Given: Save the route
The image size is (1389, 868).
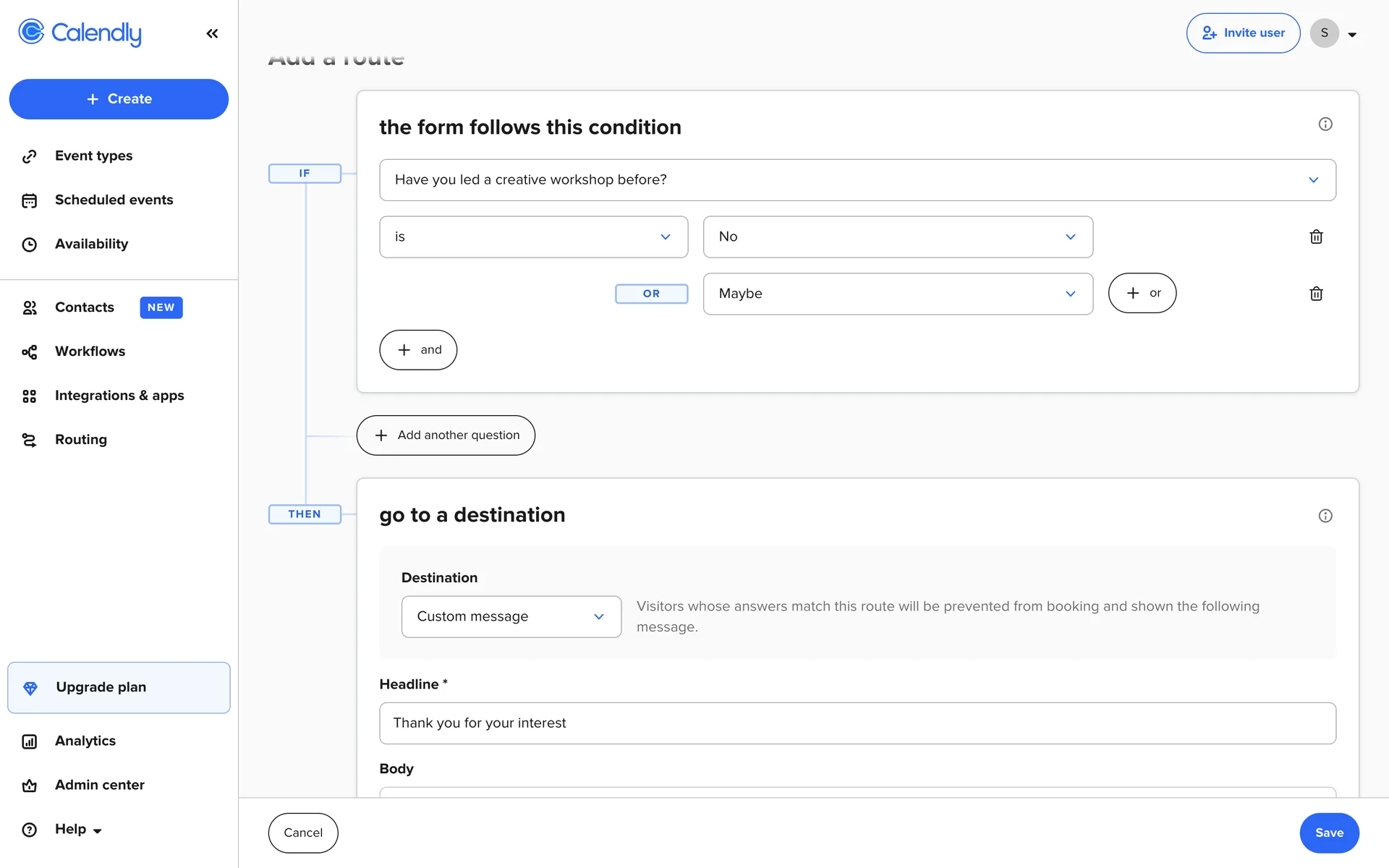Looking at the screenshot, I should pos(1328,833).
